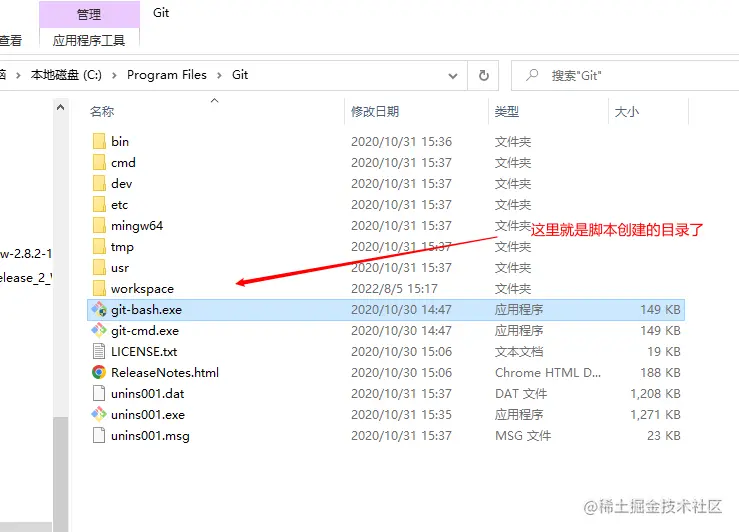Select the file name git-bash.exe
The image size is (739, 532).
147,310
